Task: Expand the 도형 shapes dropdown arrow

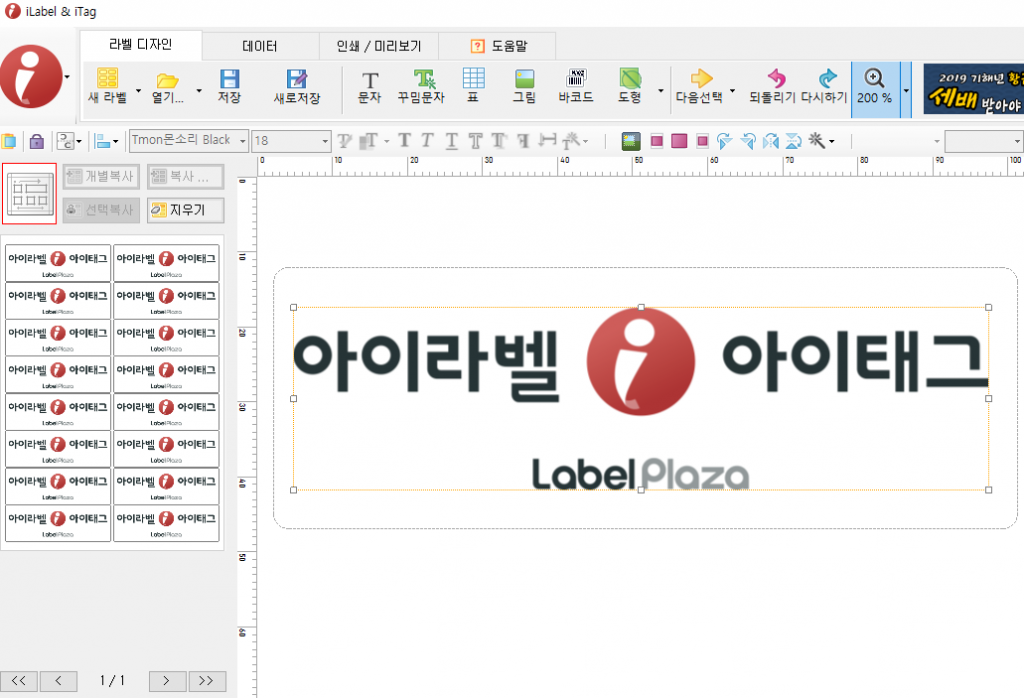Action: click(x=661, y=91)
